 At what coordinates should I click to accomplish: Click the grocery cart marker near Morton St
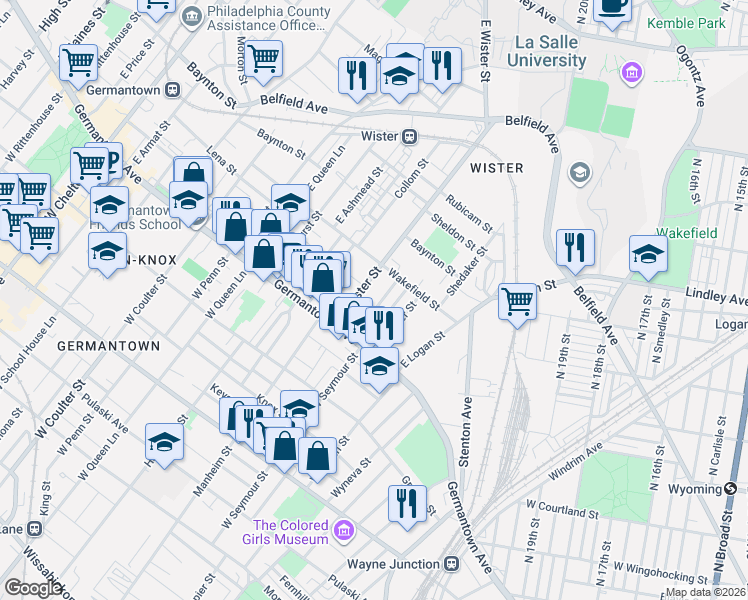(263, 63)
